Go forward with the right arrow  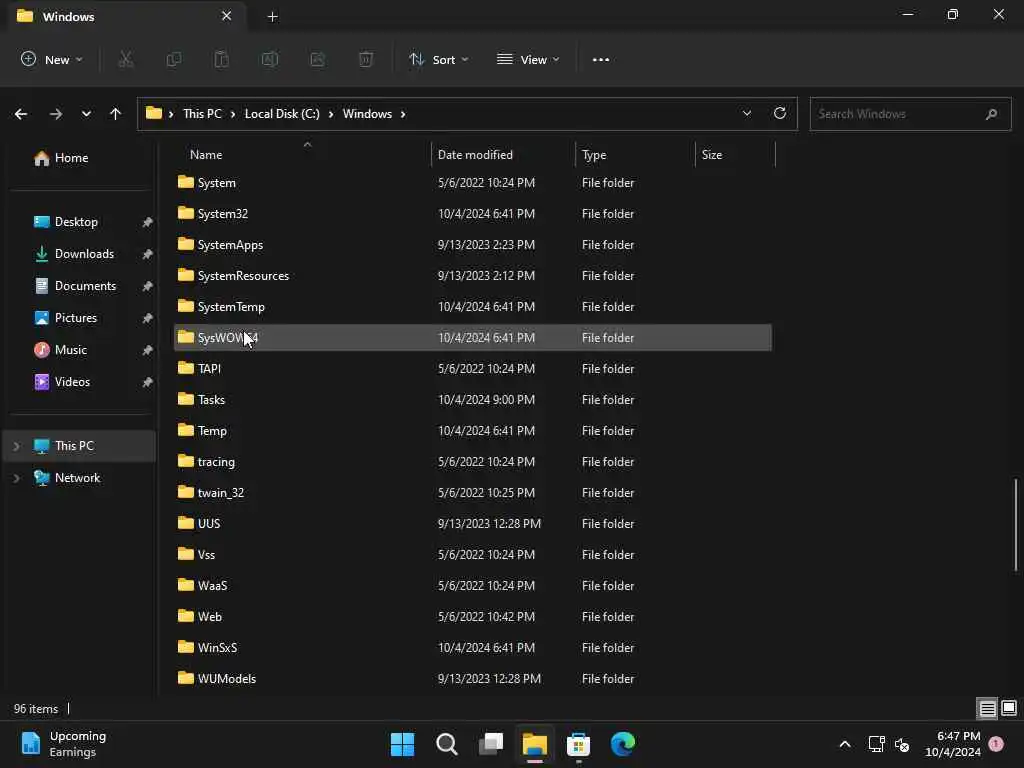(56, 114)
